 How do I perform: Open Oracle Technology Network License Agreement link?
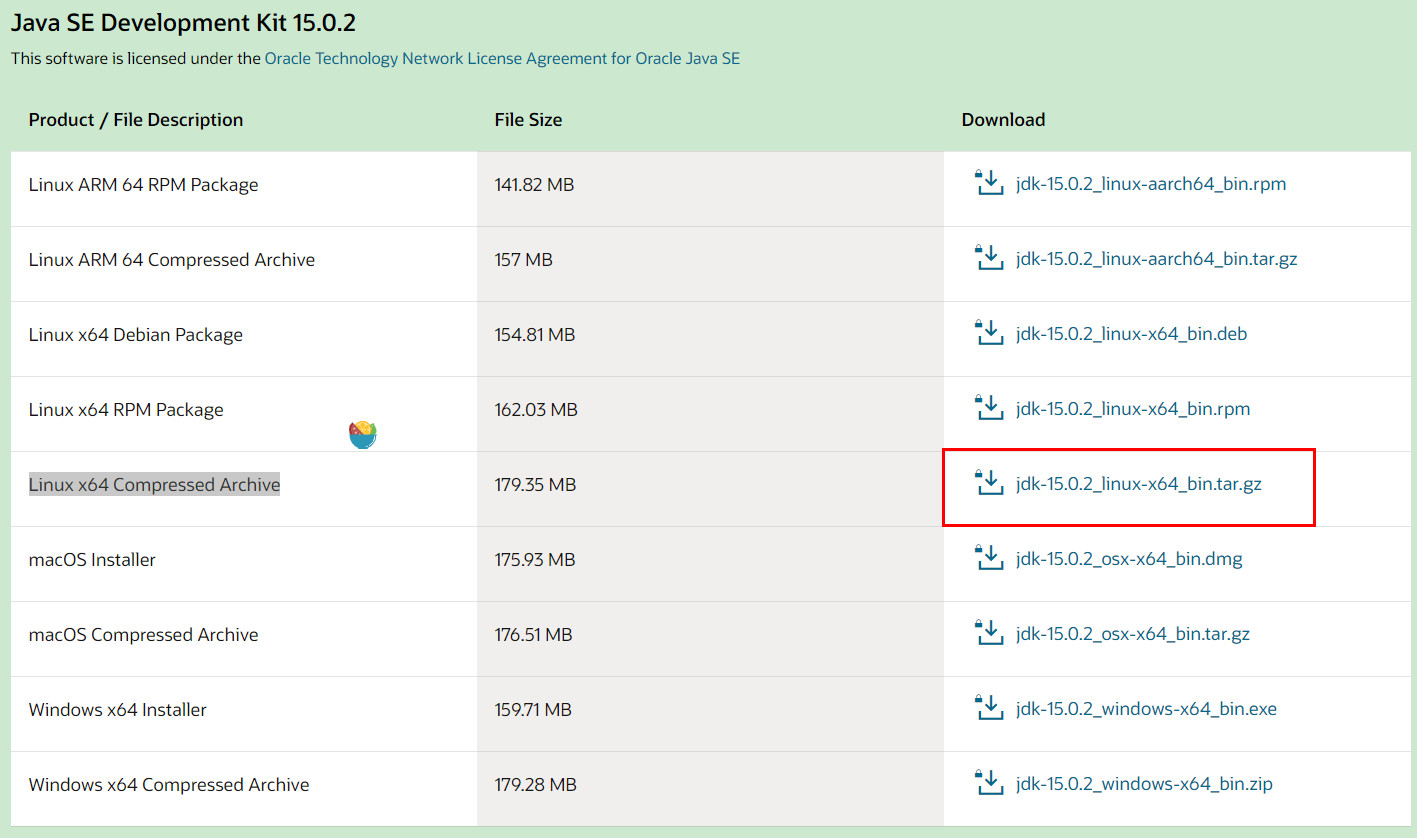tap(502, 59)
